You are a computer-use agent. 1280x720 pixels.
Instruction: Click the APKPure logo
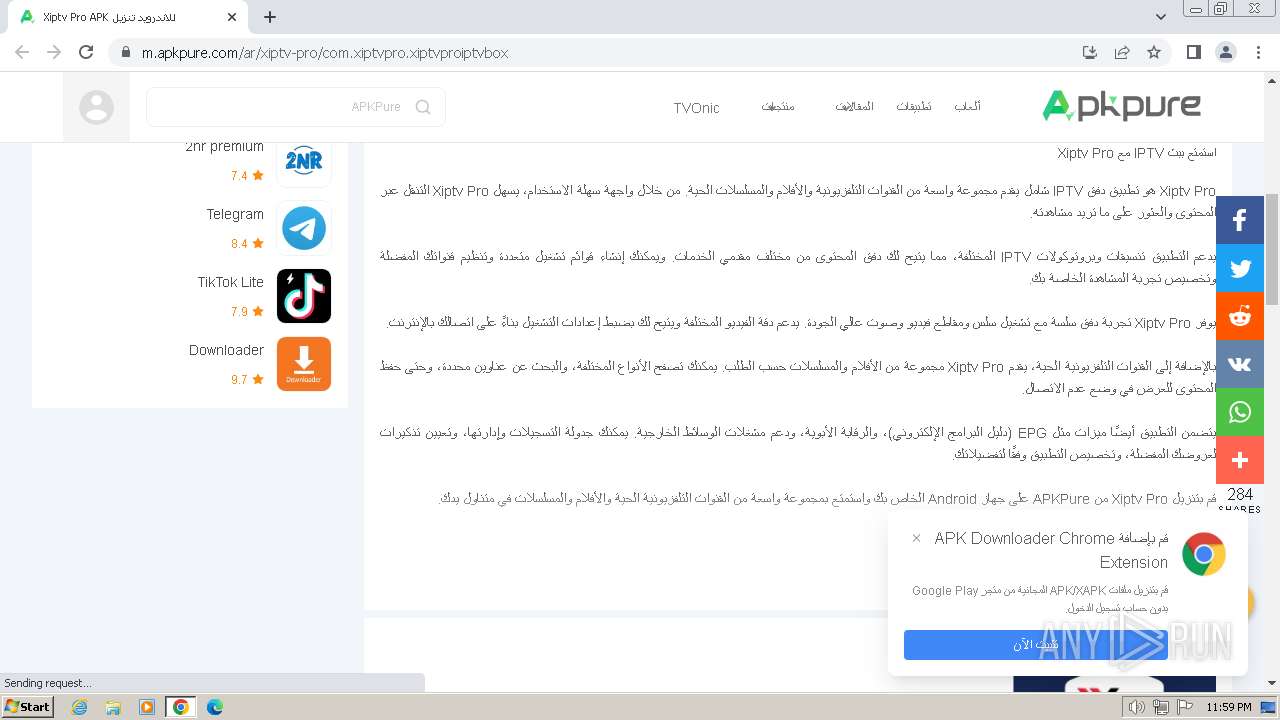(1121, 106)
